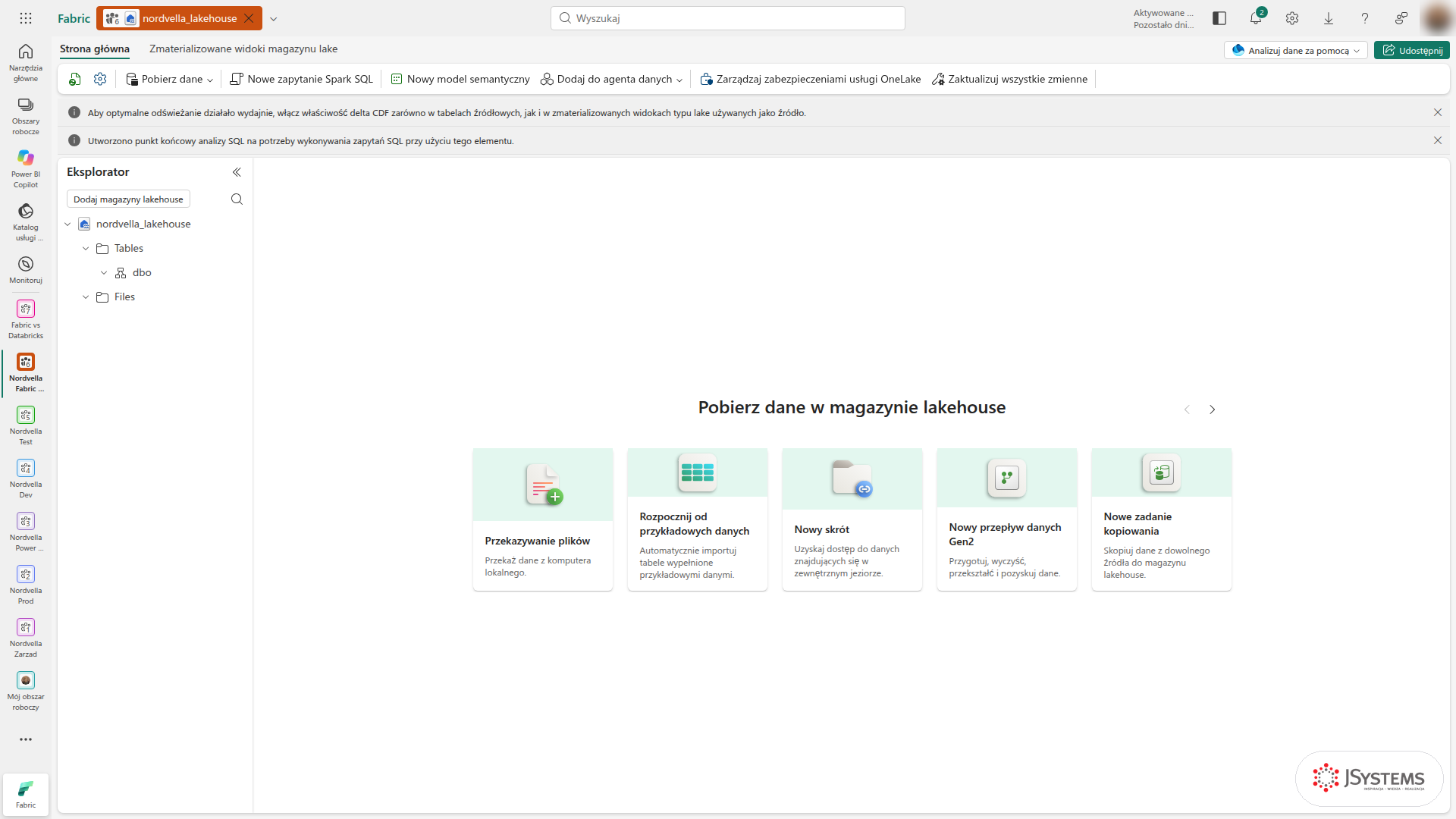Click Nowe zapytanie Spark SQL

[302, 79]
